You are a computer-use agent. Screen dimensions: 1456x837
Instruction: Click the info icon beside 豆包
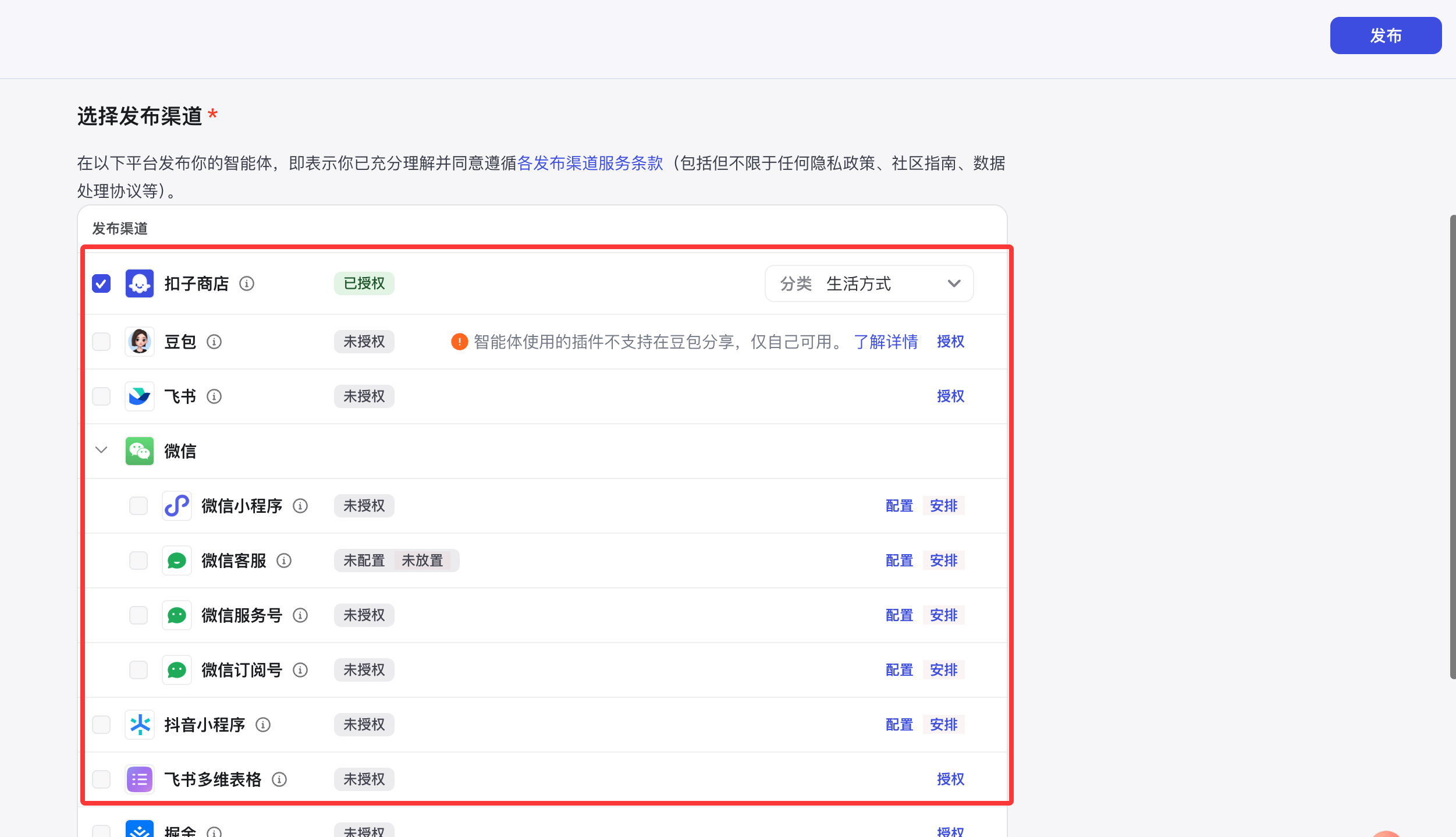pyautogui.click(x=214, y=342)
